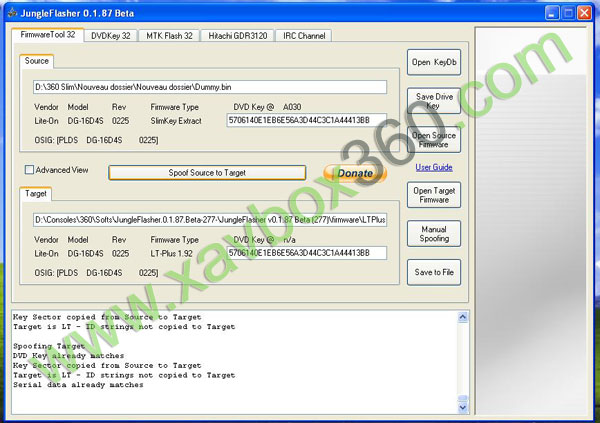Viewport: 600px width, 423px height.
Task: Click the log scrollbar down arrow
Action: 463,407
